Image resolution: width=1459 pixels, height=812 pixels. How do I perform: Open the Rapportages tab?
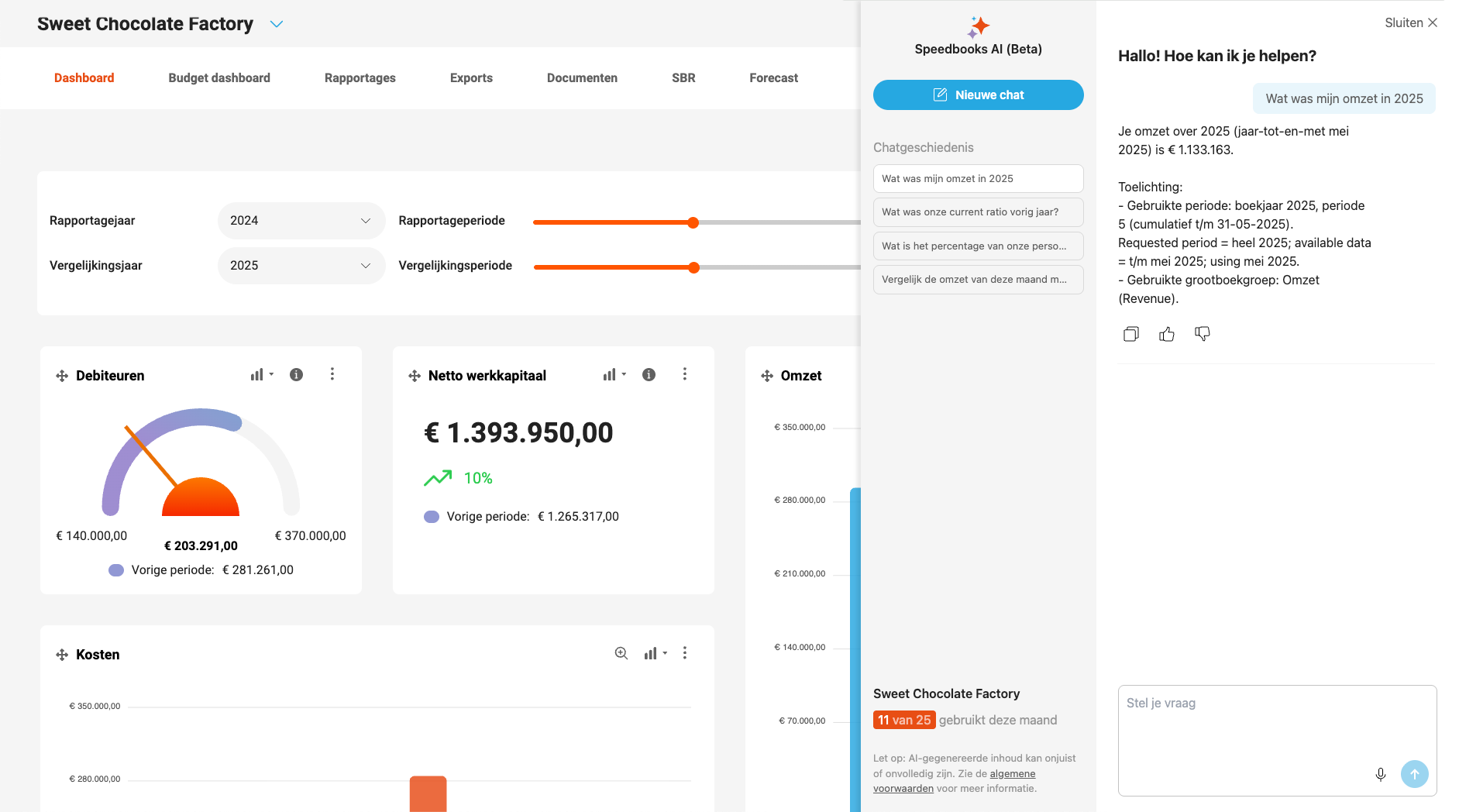pos(360,78)
